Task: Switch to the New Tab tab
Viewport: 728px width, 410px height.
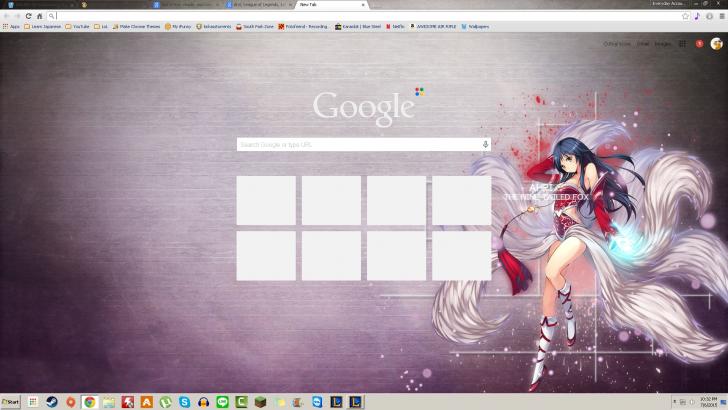Action: [331, 5]
